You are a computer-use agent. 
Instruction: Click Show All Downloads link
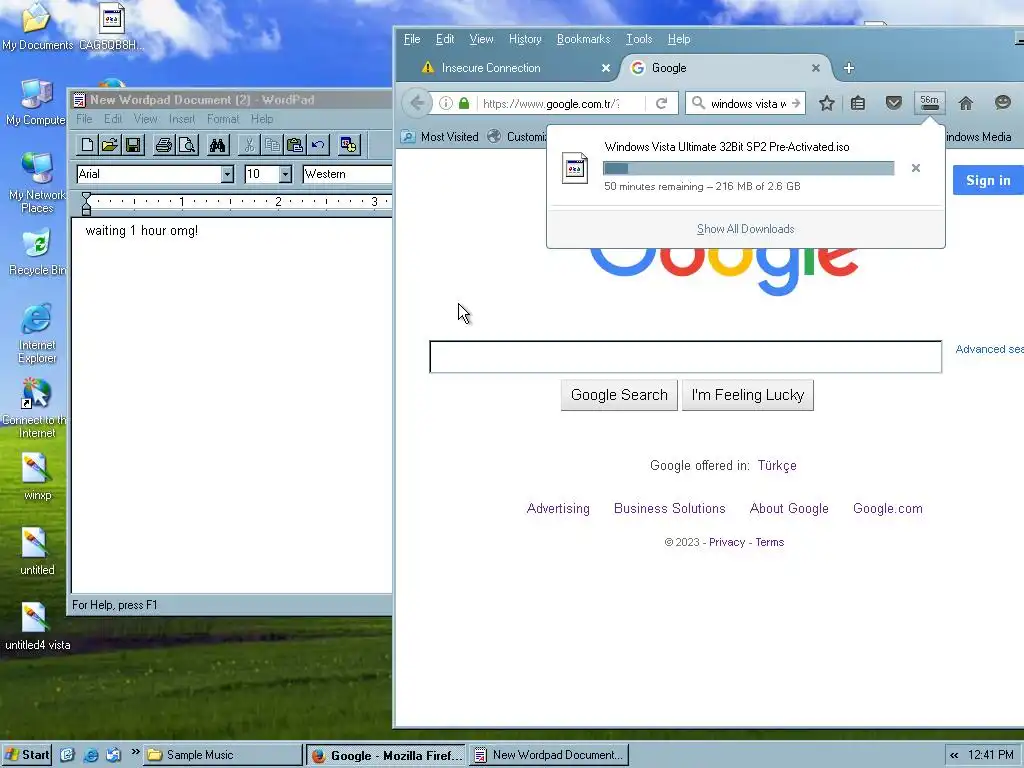coord(745,229)
